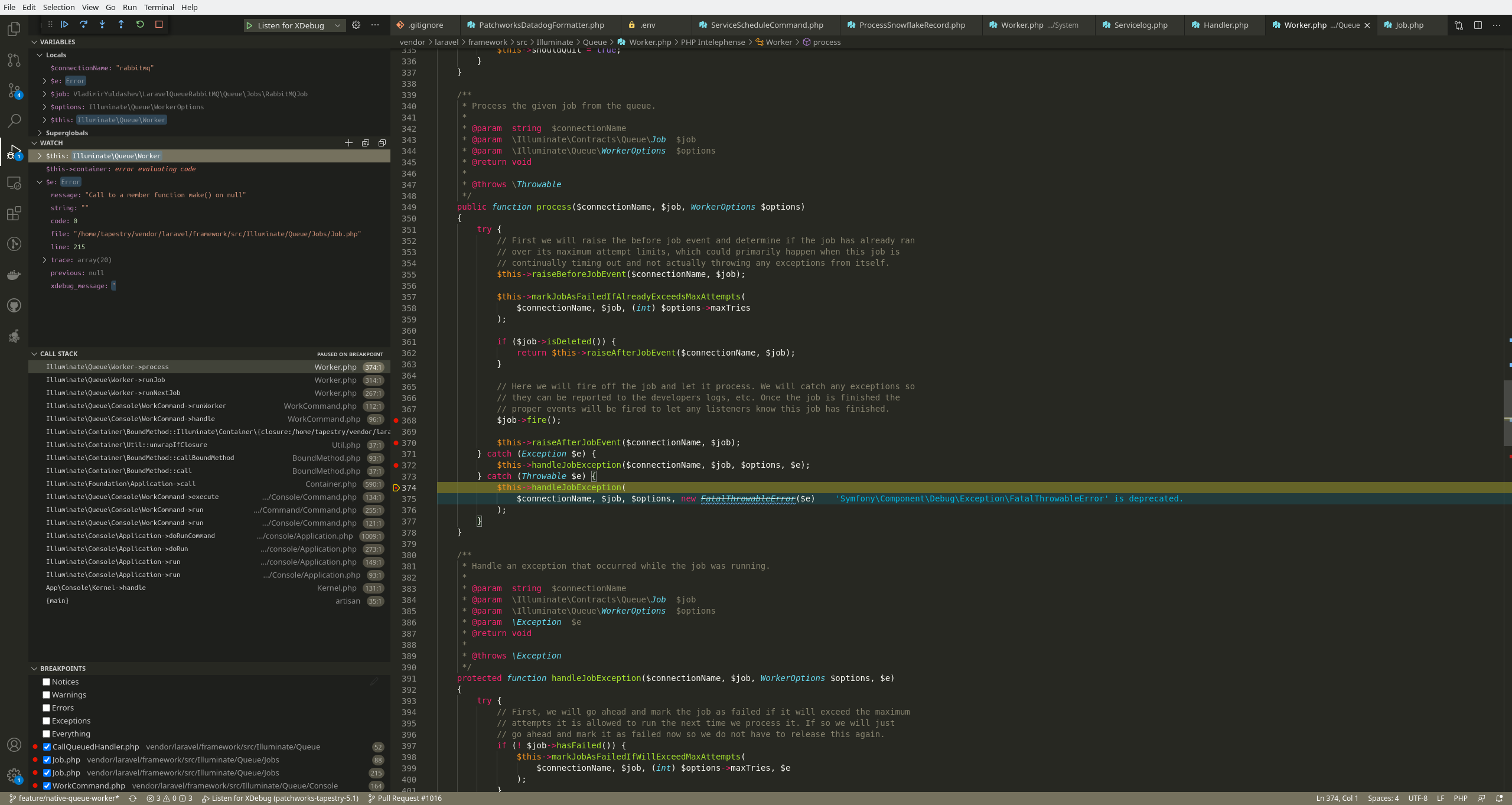
Task: Click the feature/native-queue-worker branch indicator
Action: click(65, 799)
